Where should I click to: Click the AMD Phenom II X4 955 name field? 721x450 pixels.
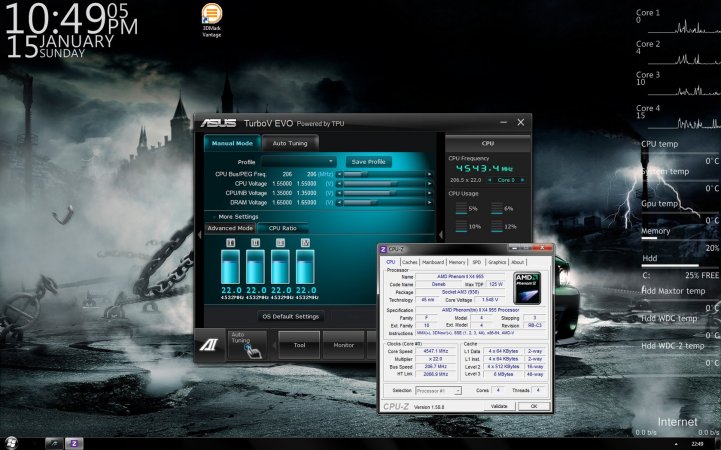click(x=461, y=277)
